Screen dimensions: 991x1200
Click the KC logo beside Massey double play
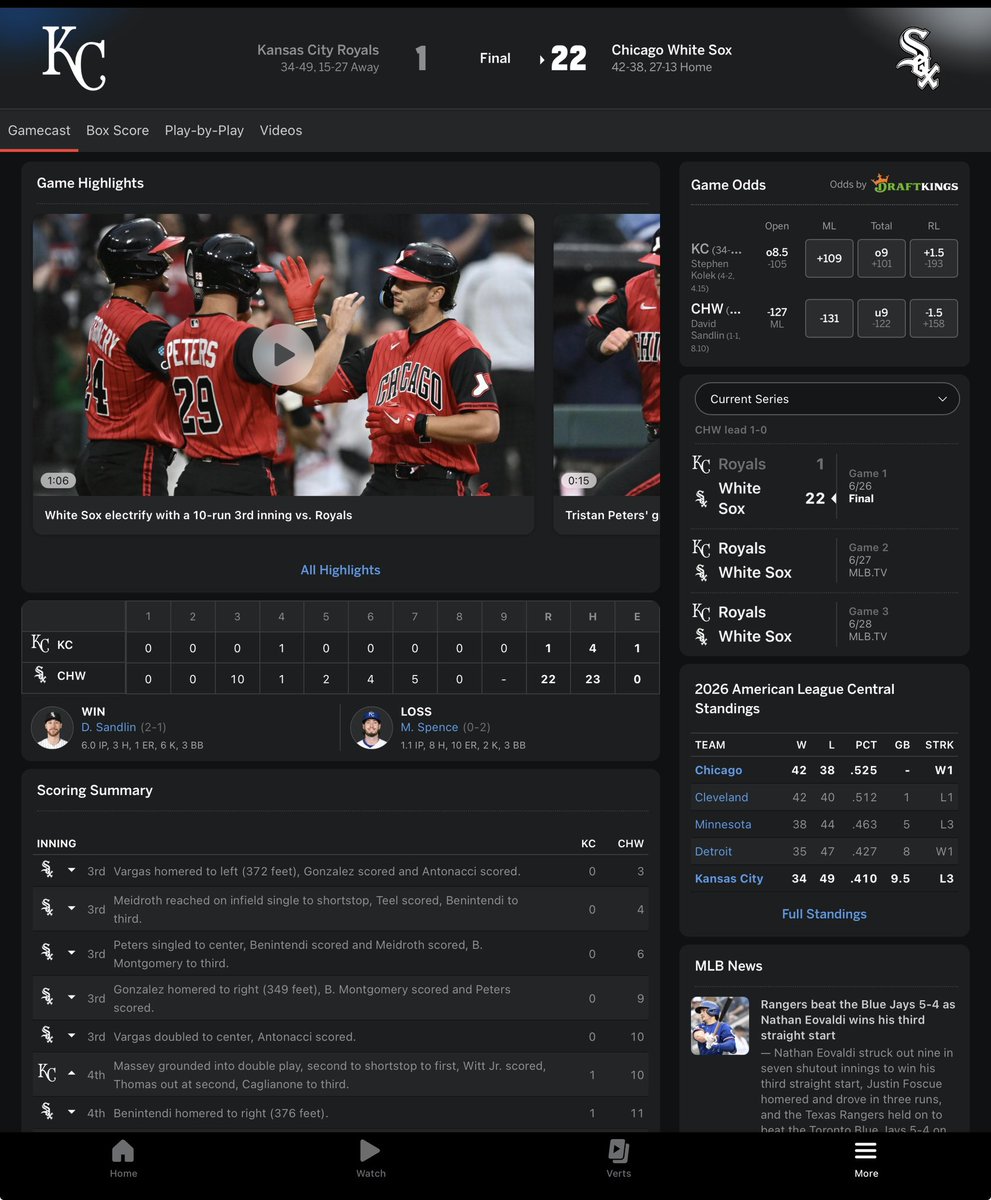[x=46, y=1073]
